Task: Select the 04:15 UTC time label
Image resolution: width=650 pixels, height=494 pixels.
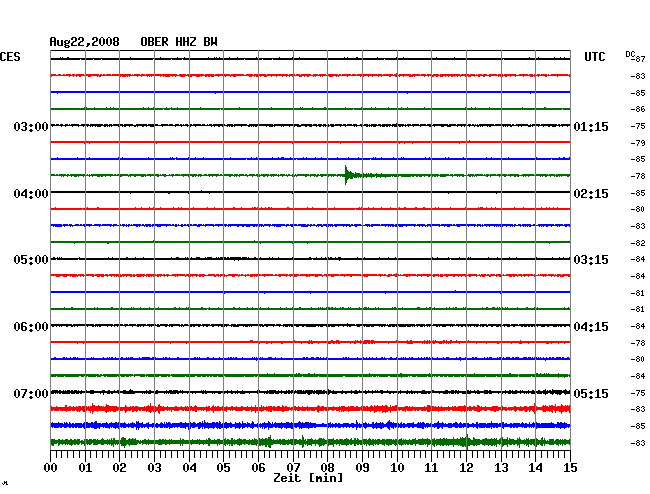Action: pos(591,327)
